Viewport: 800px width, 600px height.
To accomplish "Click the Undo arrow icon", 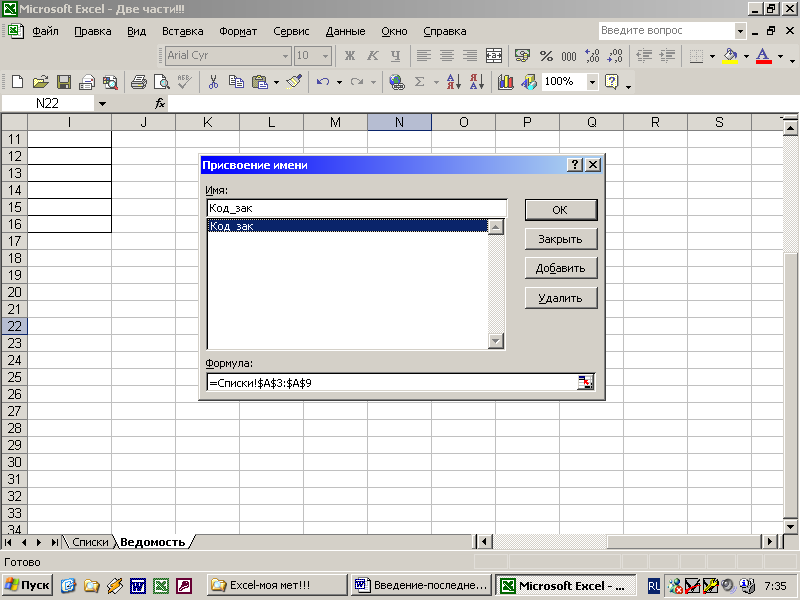I will pos(322,82).
